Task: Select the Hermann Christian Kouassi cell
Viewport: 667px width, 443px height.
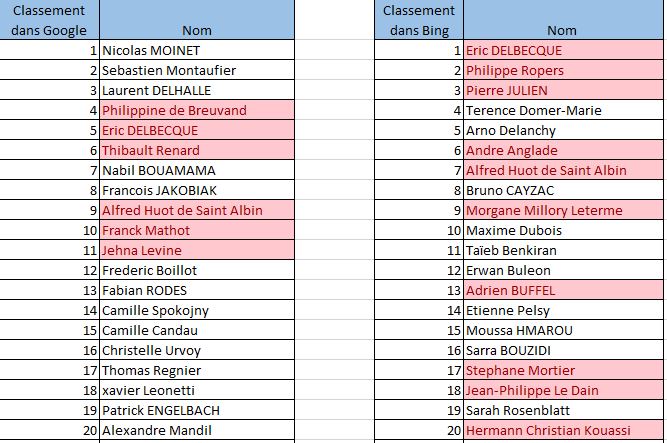Action: click(x=563, y=430)
